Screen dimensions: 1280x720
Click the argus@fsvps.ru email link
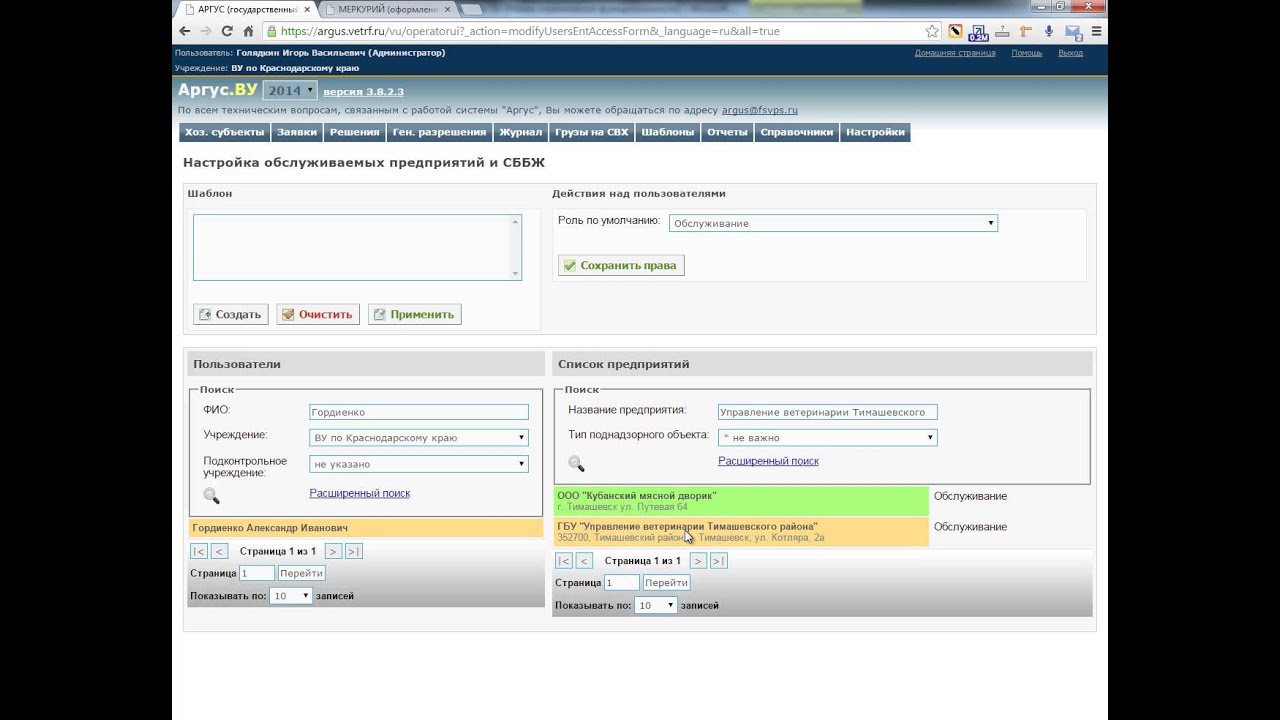click(760, 110)
